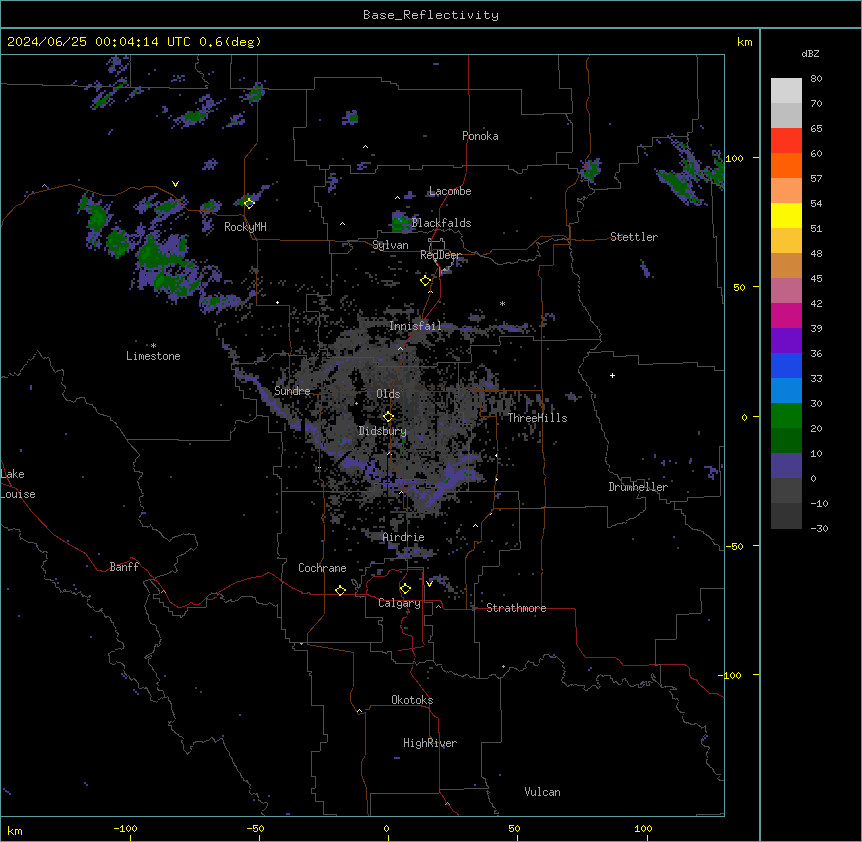The image size is (862, 842).
Task: Click the Okotoks city label
Action: [x=412, y=700]
